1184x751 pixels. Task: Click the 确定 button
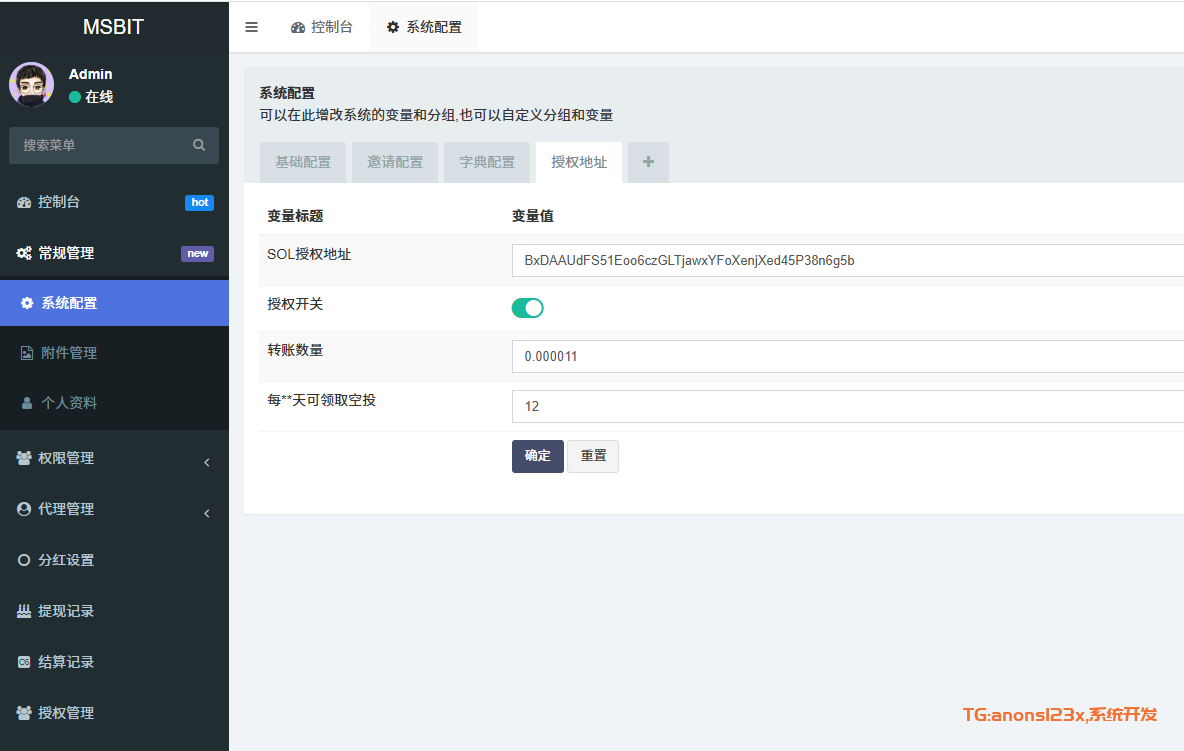[x=537, y=456]
